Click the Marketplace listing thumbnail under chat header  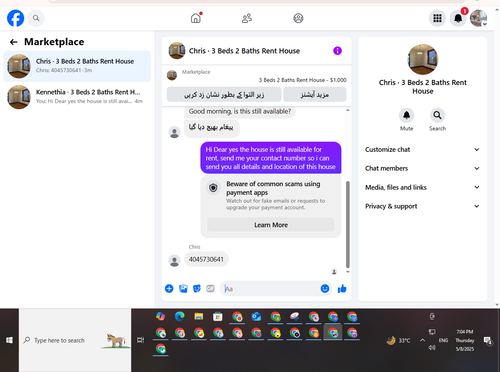pyautogui.click(x=172, y=75)
